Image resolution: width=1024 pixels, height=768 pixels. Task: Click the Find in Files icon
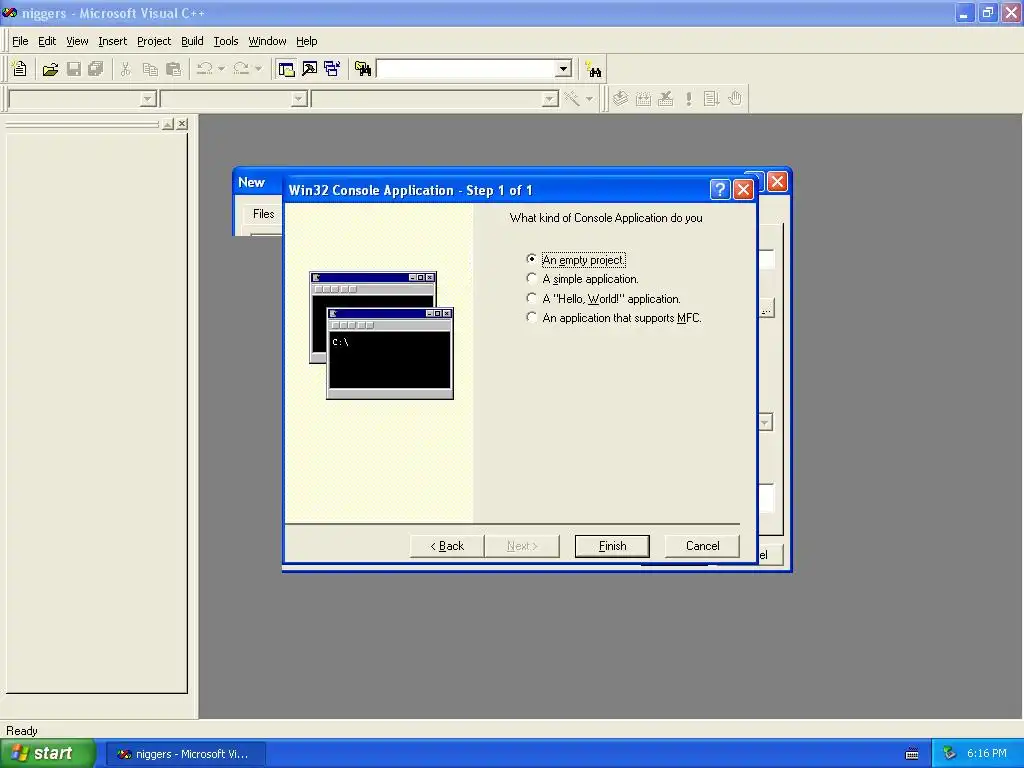(363, 69)
